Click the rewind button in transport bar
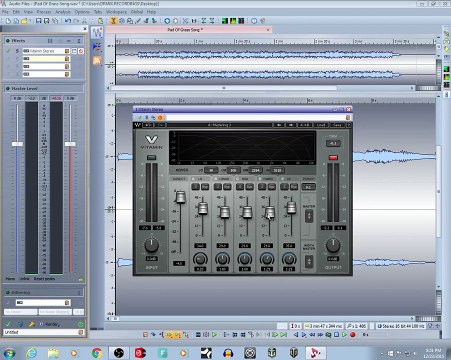Screen dimensions: 451x360 click(x=312, y=334)
